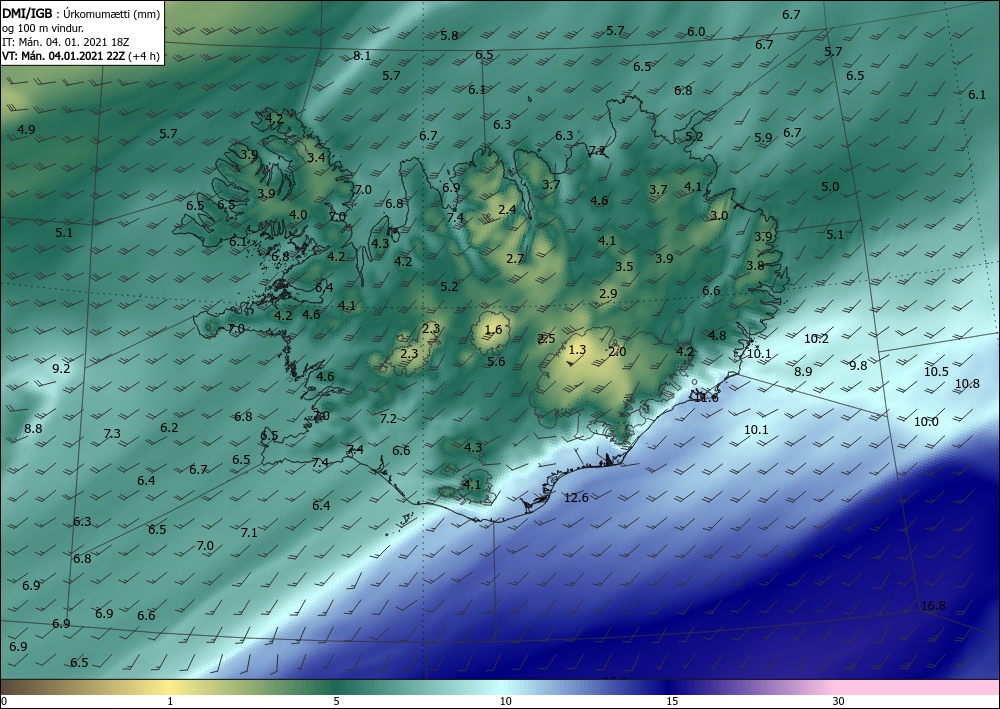Click the 2.0 value on the glacier
This screenshot has height=709, width=1000.
[617, 351]
